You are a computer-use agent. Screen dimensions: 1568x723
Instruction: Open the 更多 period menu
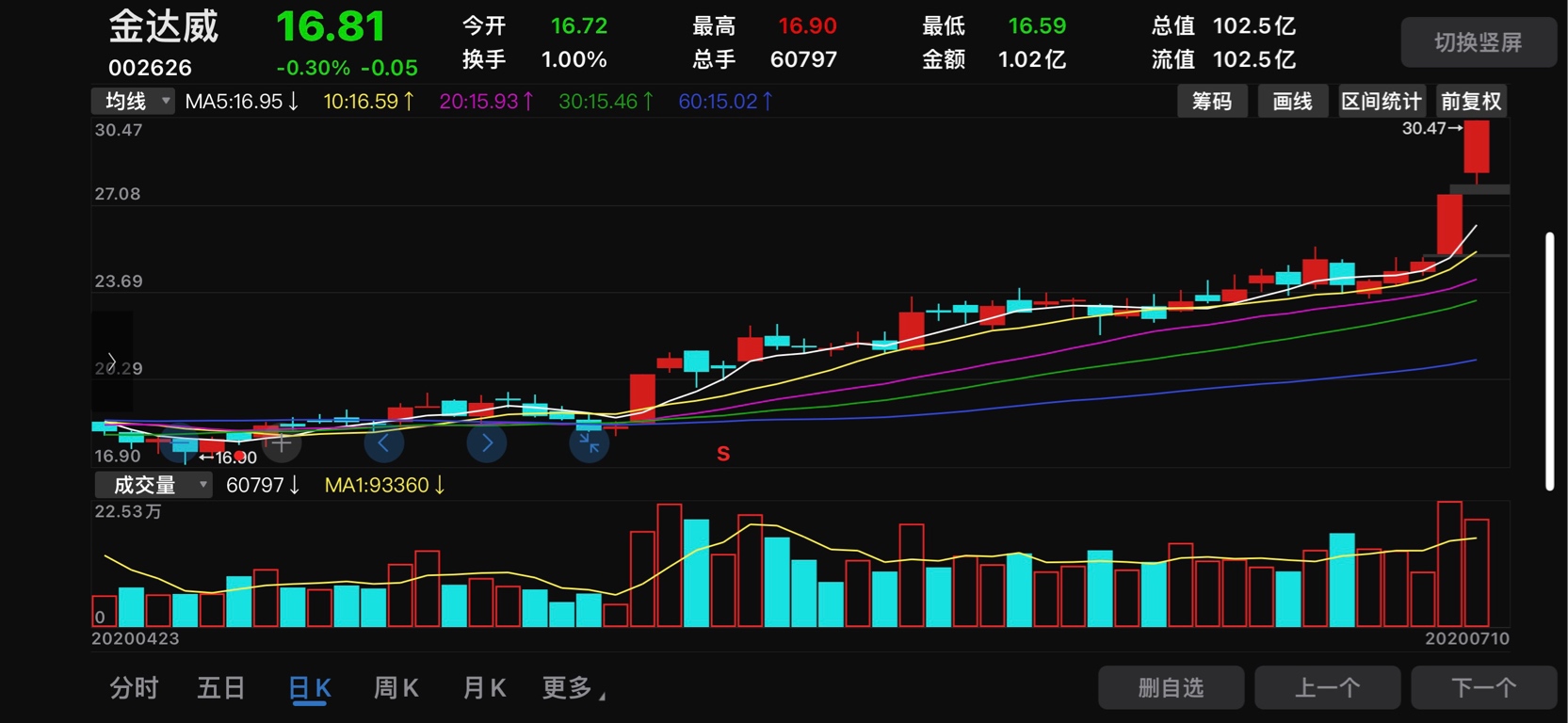coord(574,688)
